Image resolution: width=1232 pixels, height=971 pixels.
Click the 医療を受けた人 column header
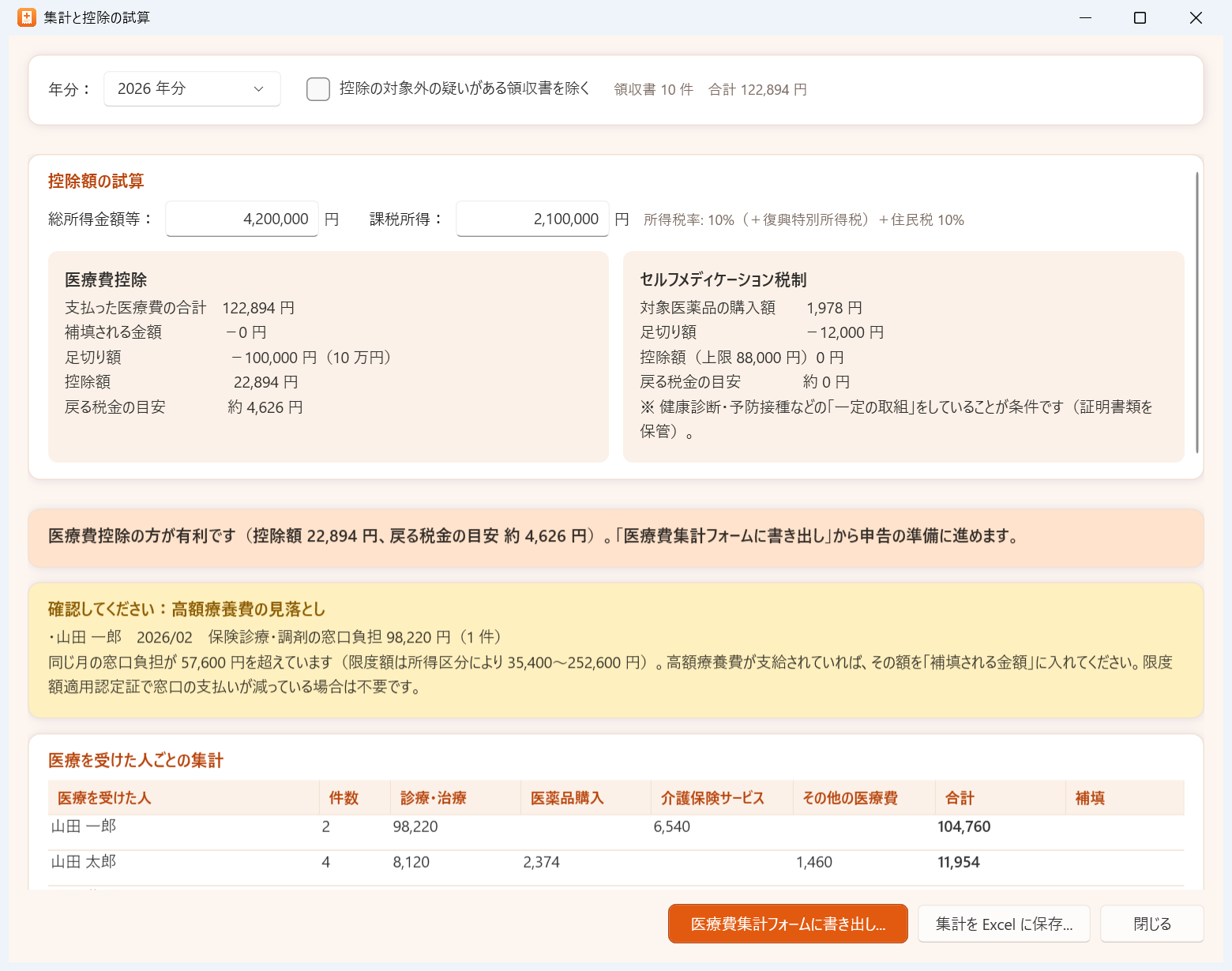pos(183,798)
